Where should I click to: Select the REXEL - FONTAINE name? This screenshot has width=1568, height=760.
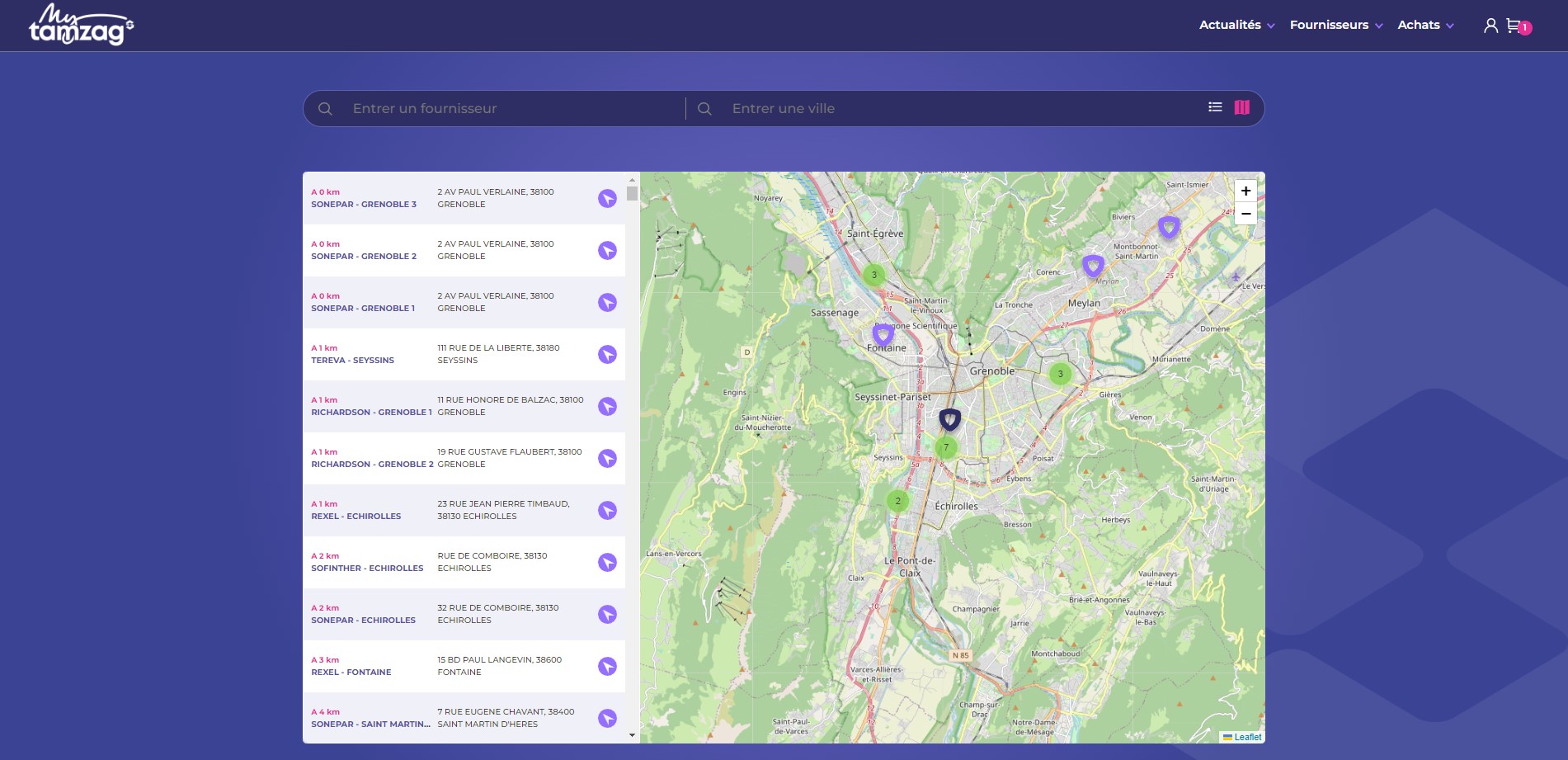351,673
